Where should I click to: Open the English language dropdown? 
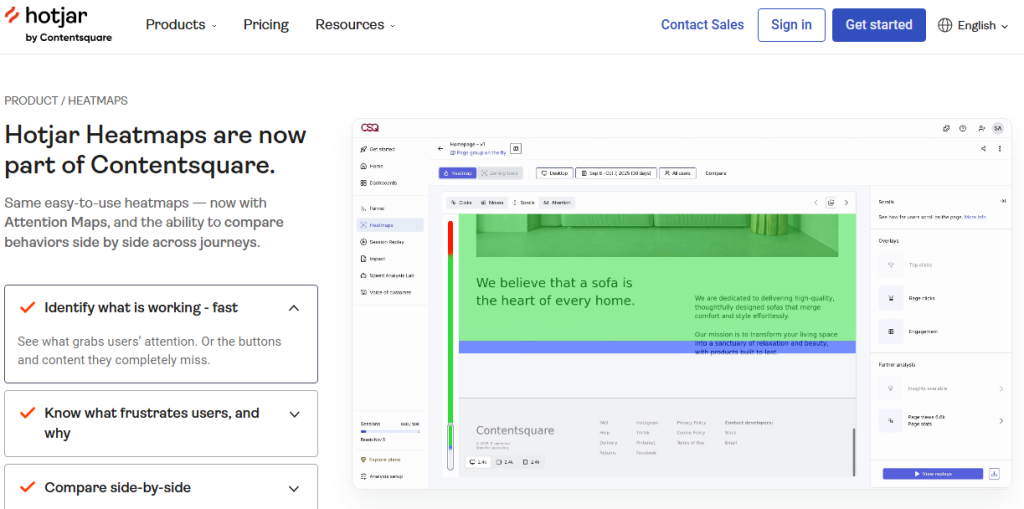click(x=974, y=25)
